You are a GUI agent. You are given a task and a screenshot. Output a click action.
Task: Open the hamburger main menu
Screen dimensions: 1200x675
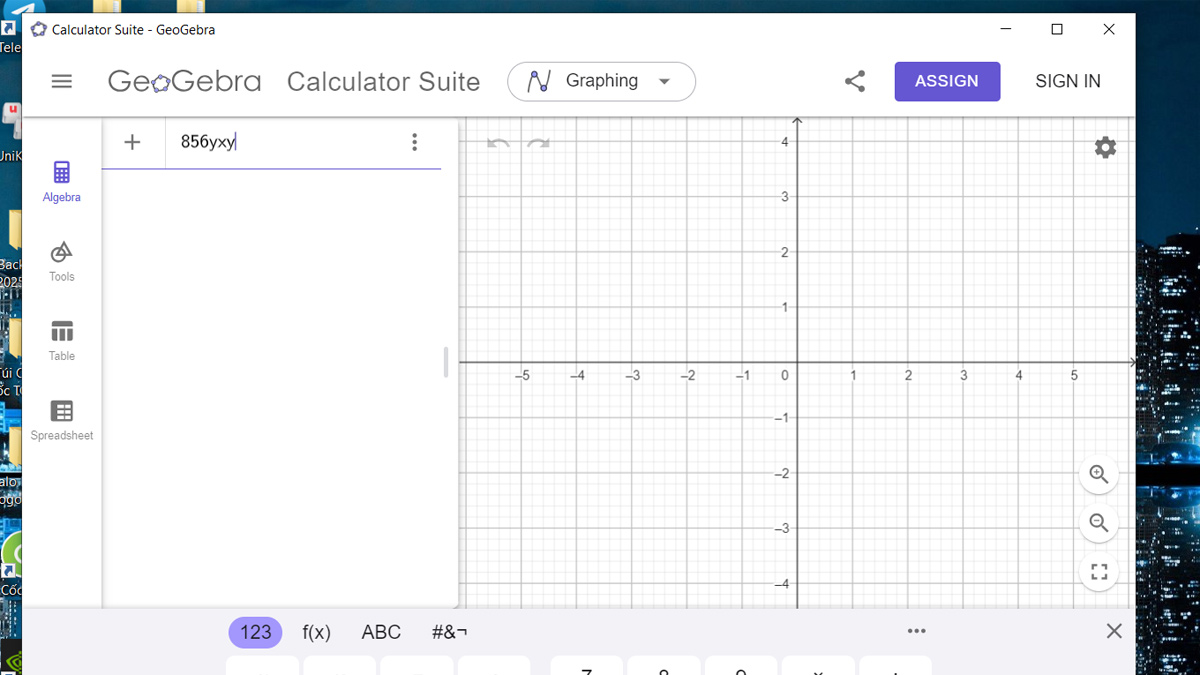[x=62, y=82]
